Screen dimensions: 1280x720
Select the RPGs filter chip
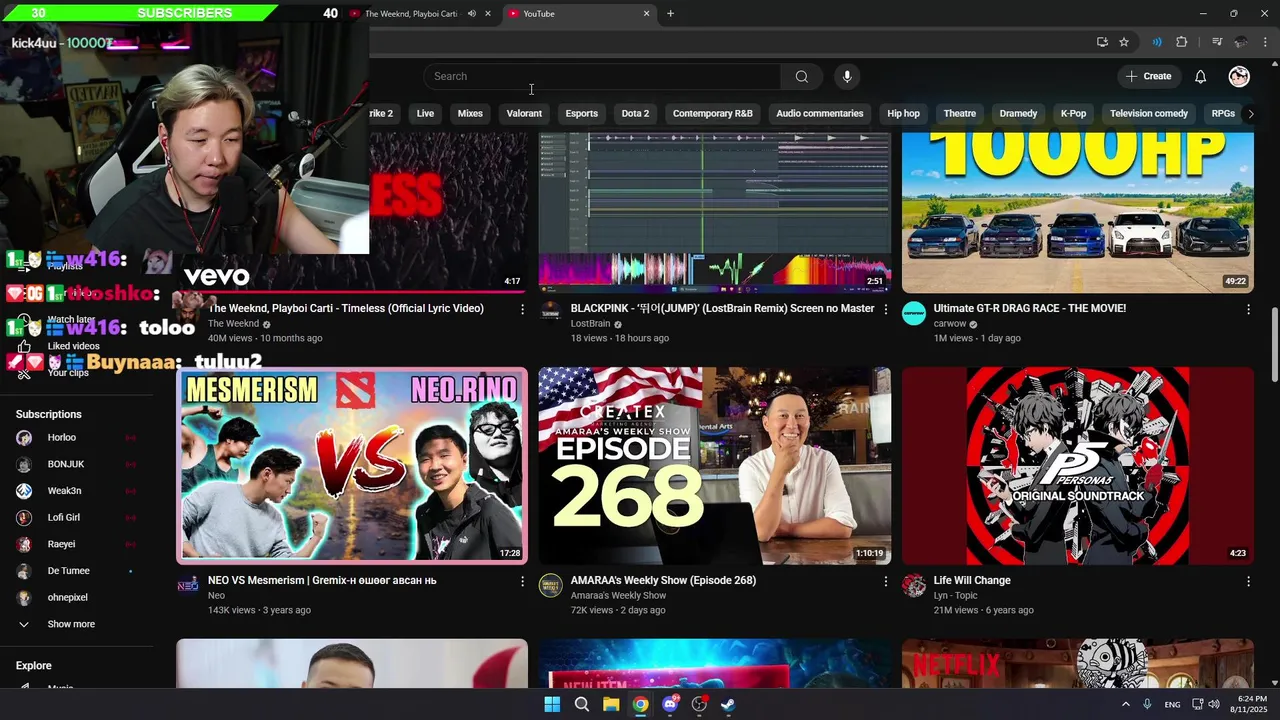point(1223,114)
